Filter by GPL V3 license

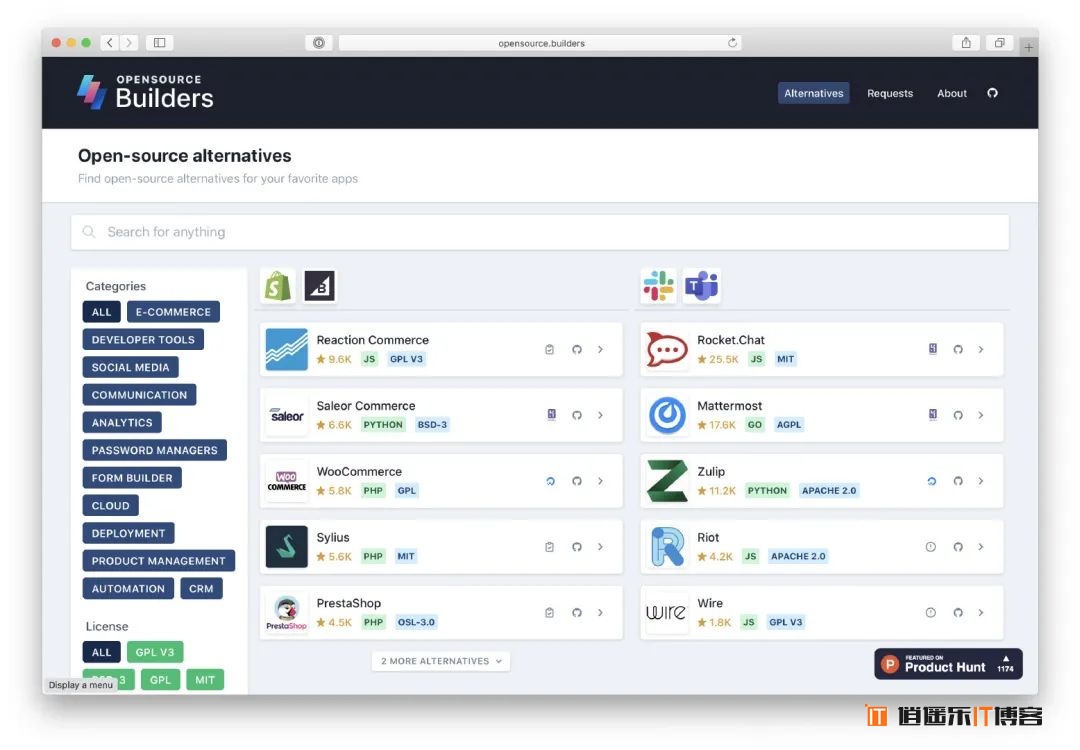[x=155, y=652]
